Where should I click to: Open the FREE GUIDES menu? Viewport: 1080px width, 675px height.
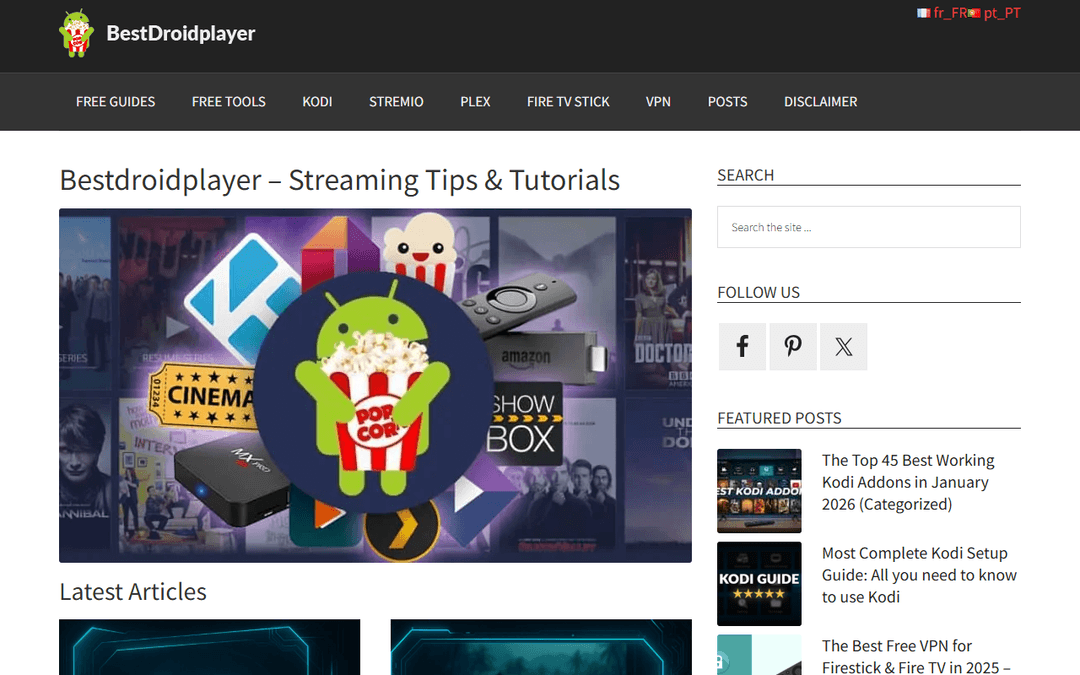[x=116, y=102]
